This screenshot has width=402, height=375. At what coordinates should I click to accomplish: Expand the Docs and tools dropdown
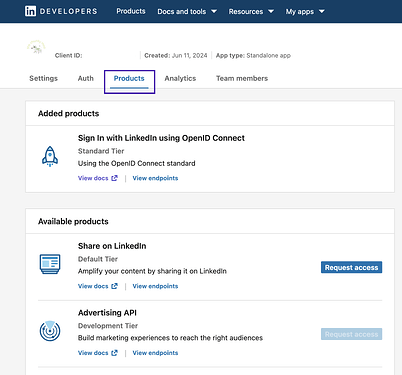coord(187,12)
